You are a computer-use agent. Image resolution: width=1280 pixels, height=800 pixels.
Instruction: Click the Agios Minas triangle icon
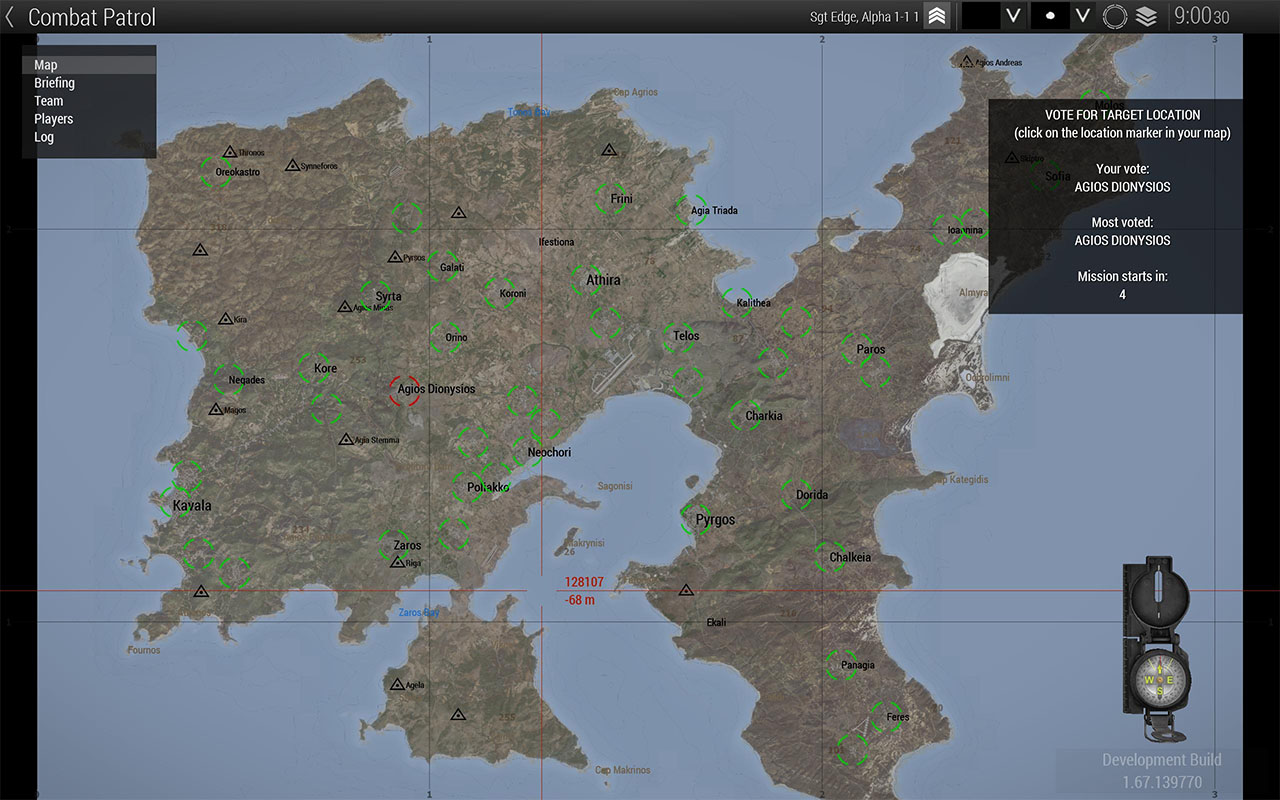(345, 306)
